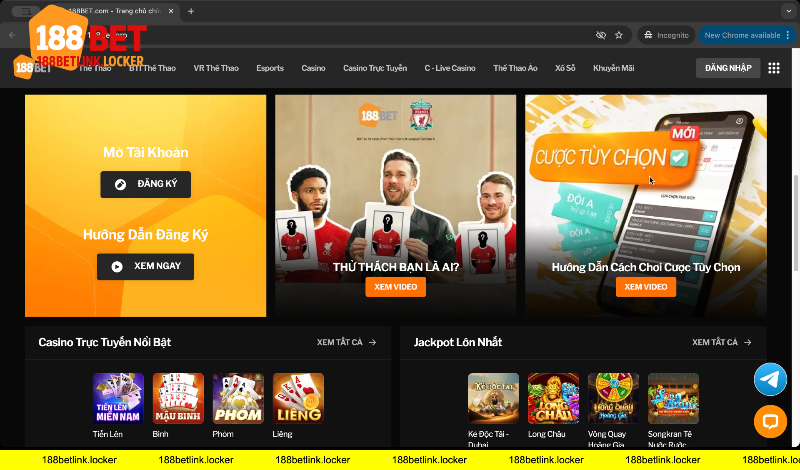The width and height of the screenshot is (800, 470).
Task: Click the Đăng Nhập login button
Action: click(x=726, y=68)
